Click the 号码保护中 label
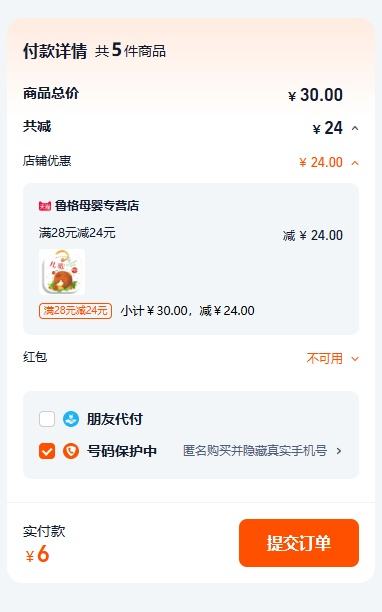Screen dimensions: 382x612 (x=121, y=451)
